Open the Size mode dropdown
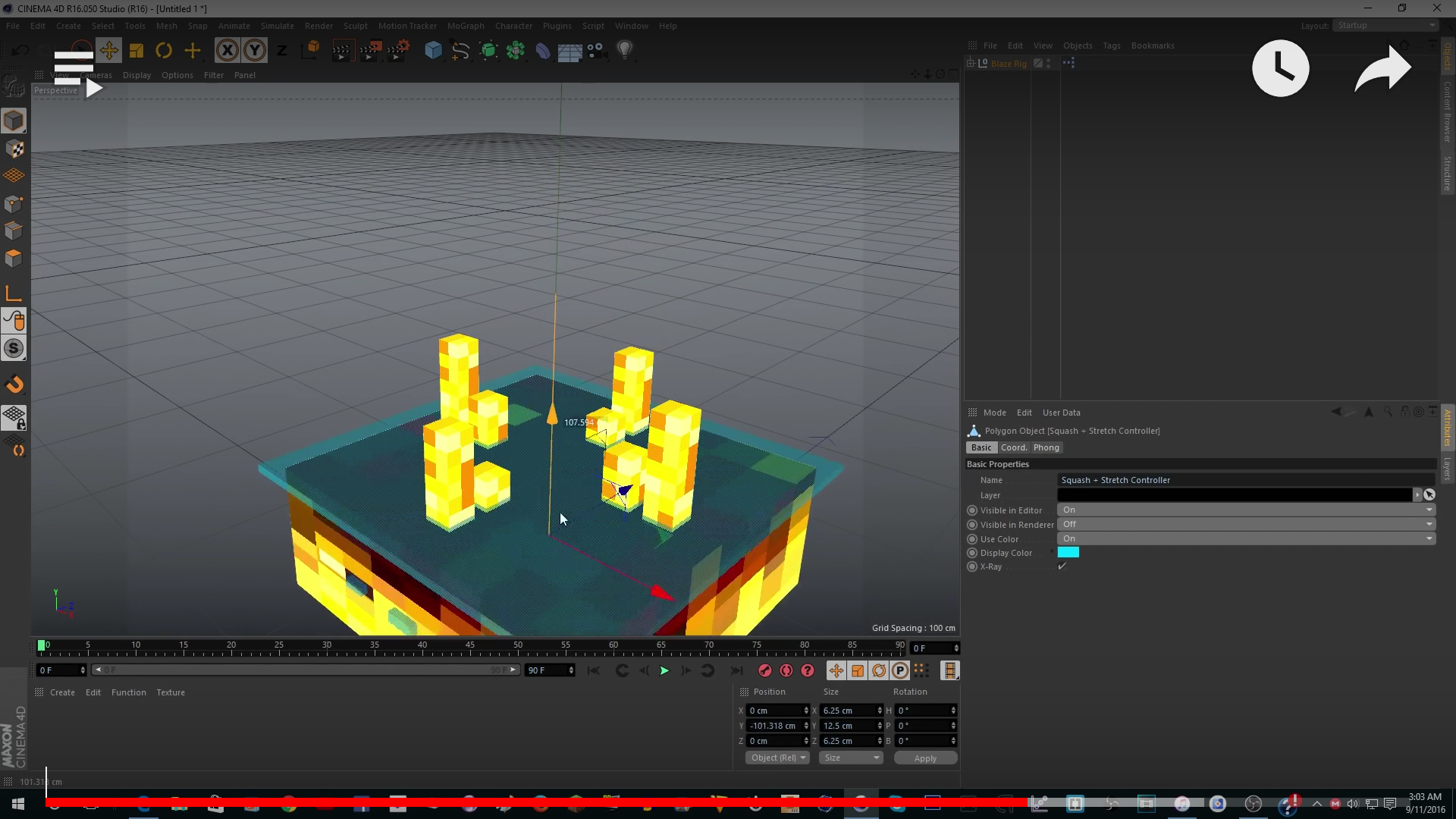1456x819 pixels. [x=851, y=758]
